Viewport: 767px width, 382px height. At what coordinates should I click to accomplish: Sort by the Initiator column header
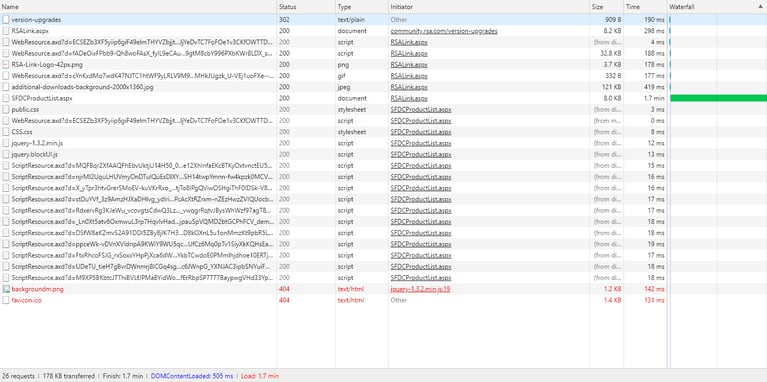click(x=489, y=7)
